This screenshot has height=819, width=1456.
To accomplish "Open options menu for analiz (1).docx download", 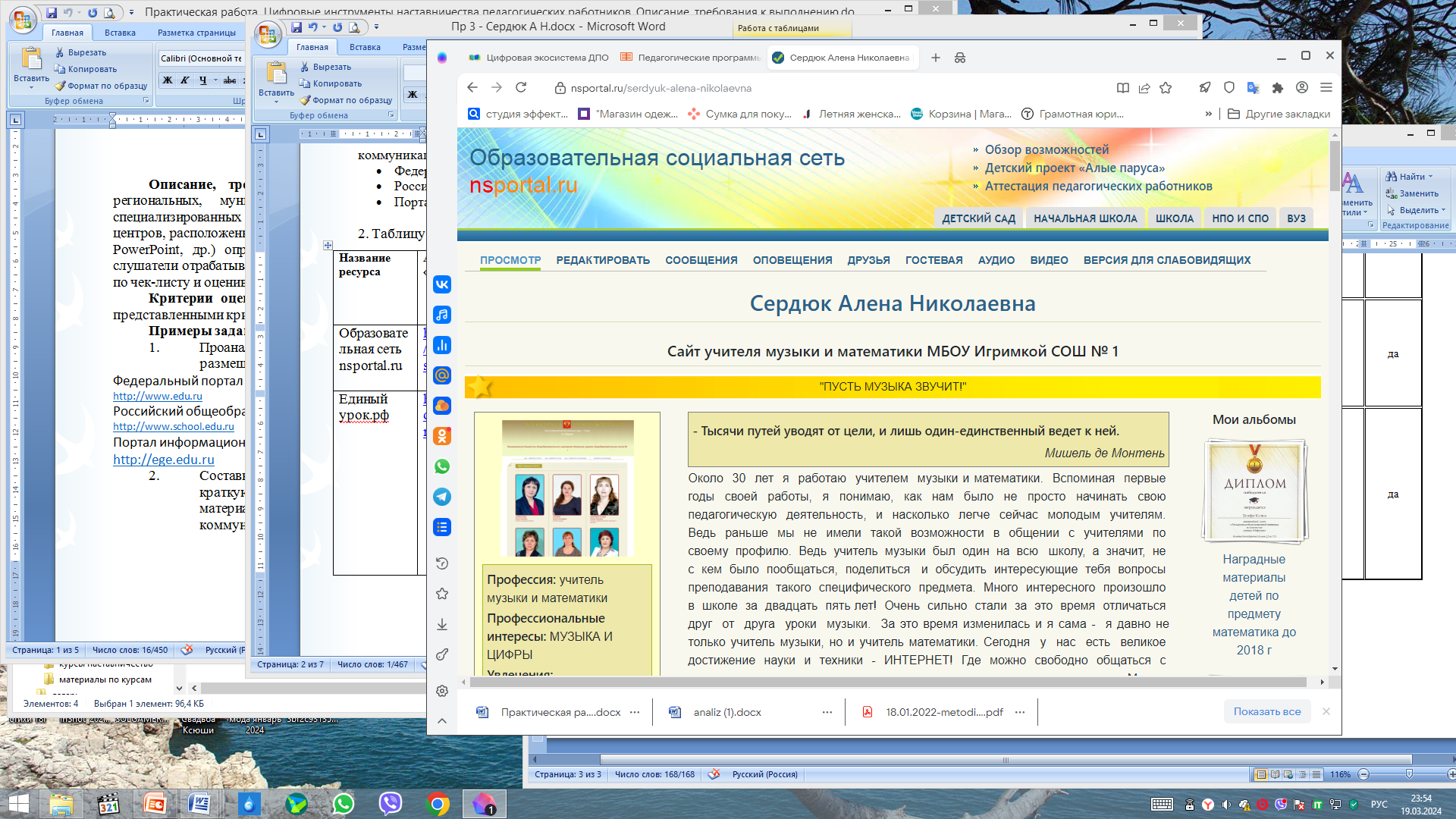I will coord(827,712).
